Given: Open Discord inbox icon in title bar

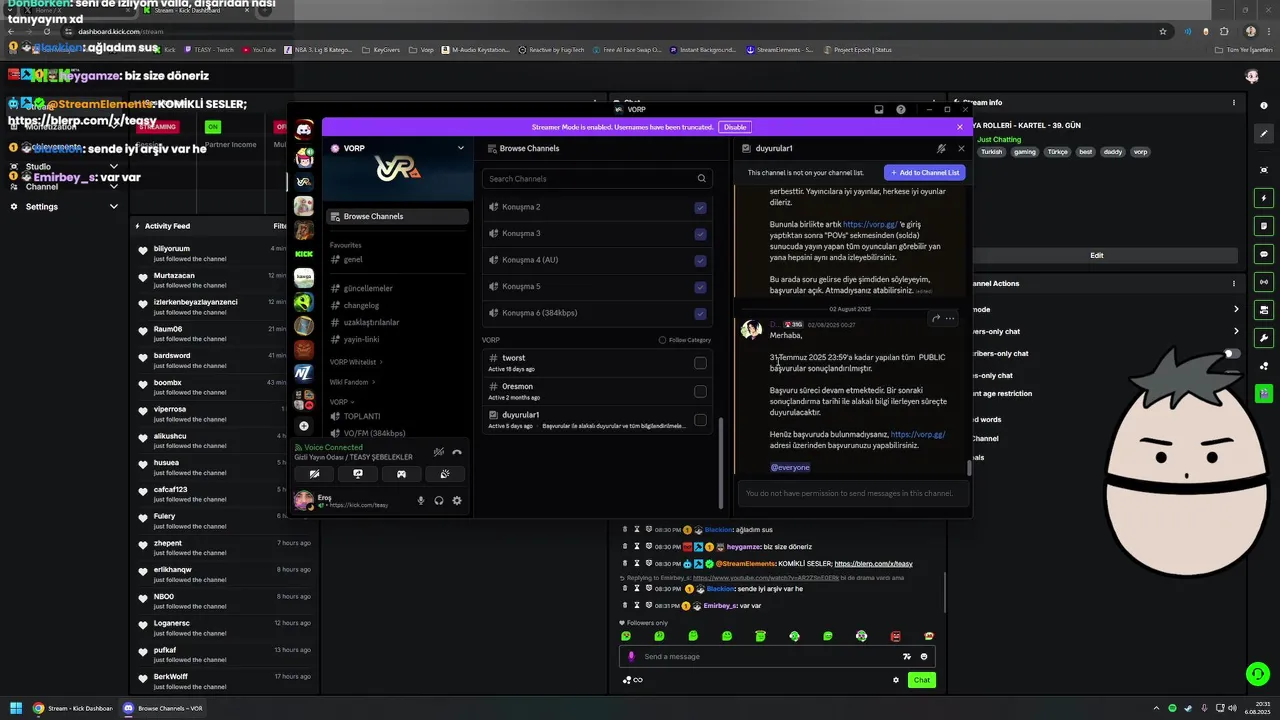Looking at the screenshot, I should pos(879,109).
